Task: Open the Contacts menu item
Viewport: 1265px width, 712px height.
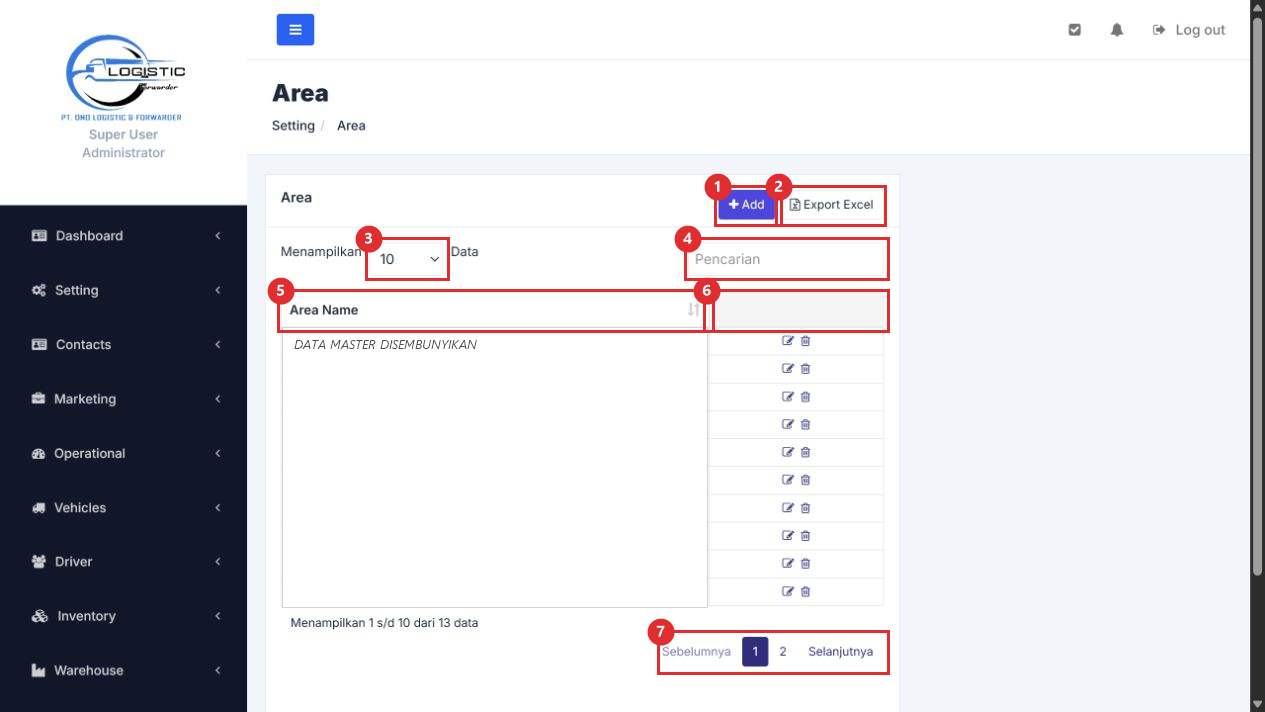Action: point(123,344)
